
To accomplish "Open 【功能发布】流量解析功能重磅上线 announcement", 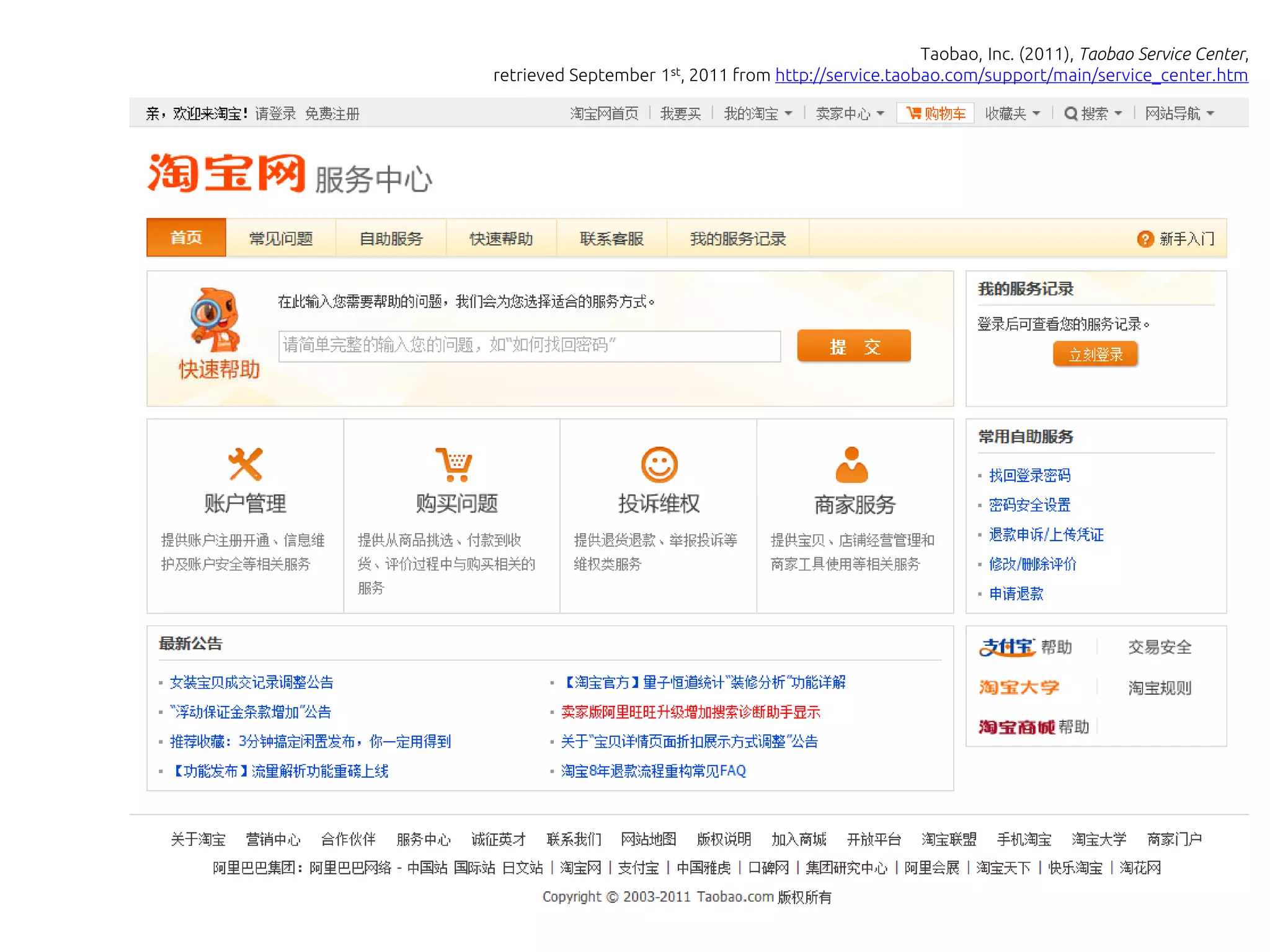I will pos(279,771).
